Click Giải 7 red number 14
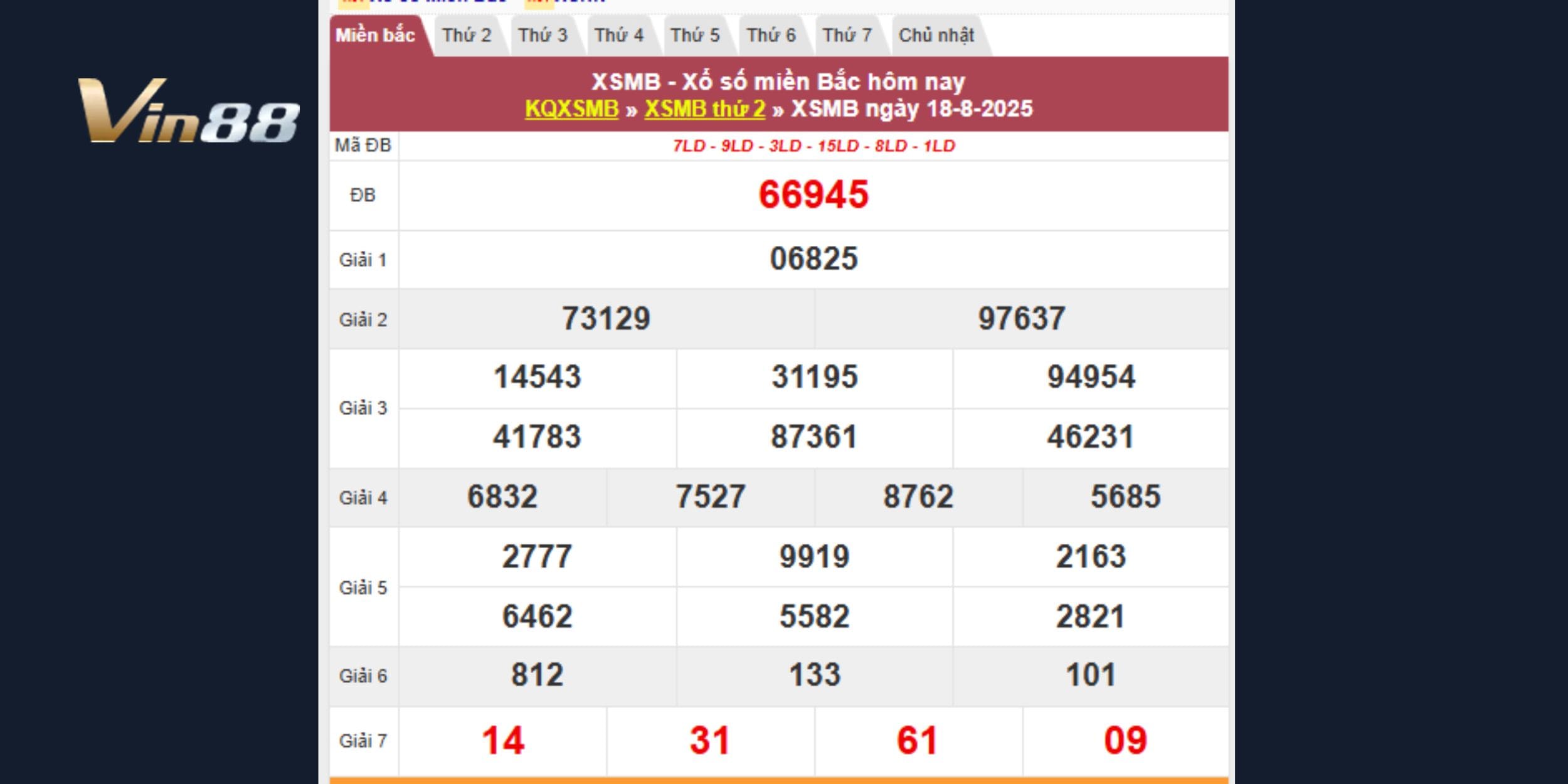1568x784 pixels. pyautogui.click(x=502, y=741)
